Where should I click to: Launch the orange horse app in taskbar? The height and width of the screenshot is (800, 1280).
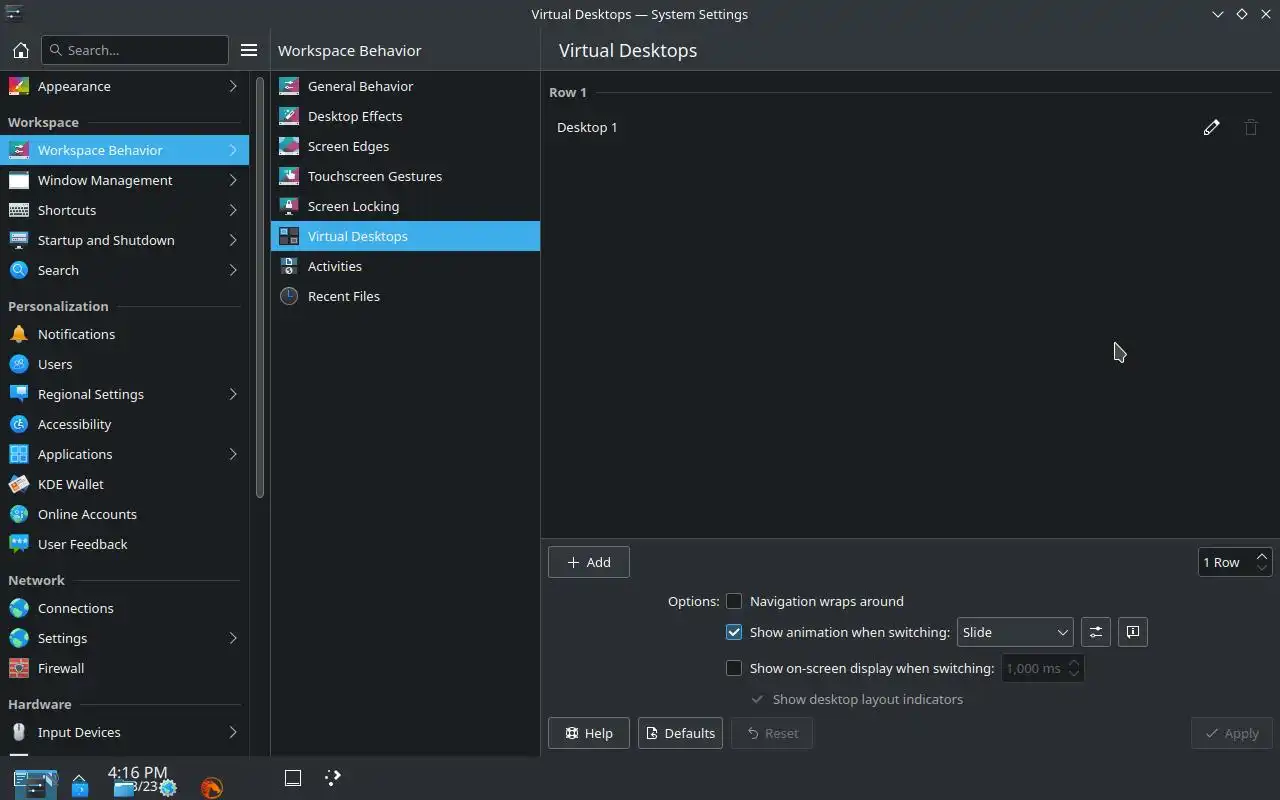[211, 787]
